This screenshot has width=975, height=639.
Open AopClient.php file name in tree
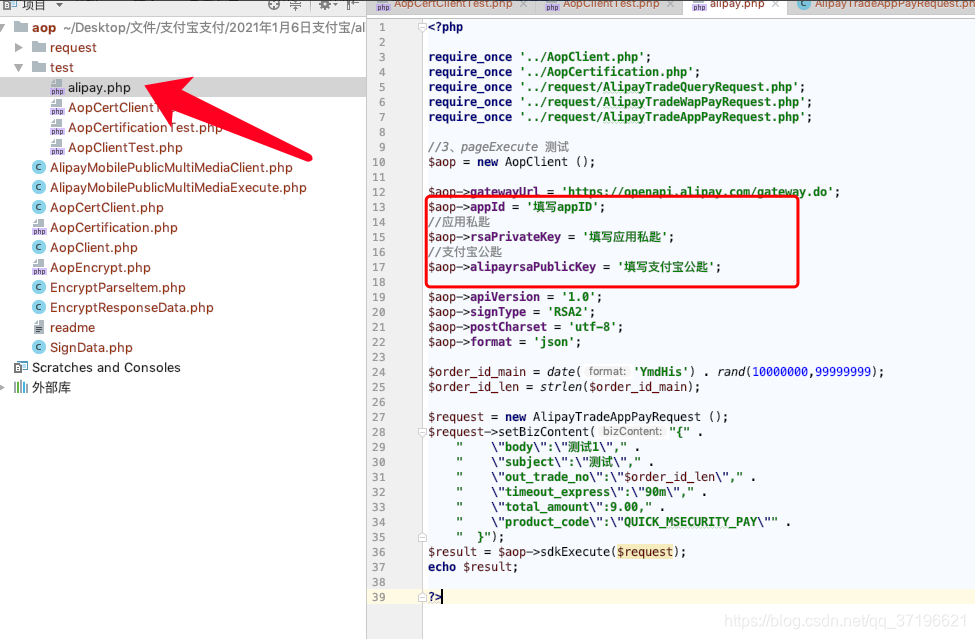click(93, 247)
